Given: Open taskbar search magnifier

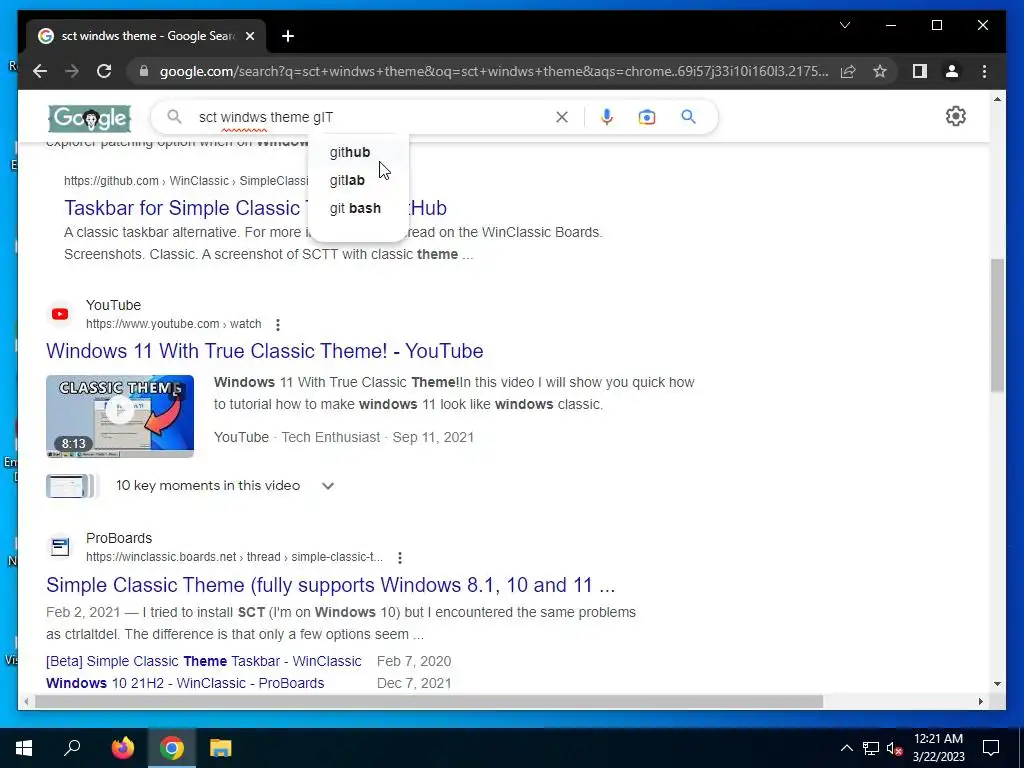Looking at the screenshot, I should 72,748.
